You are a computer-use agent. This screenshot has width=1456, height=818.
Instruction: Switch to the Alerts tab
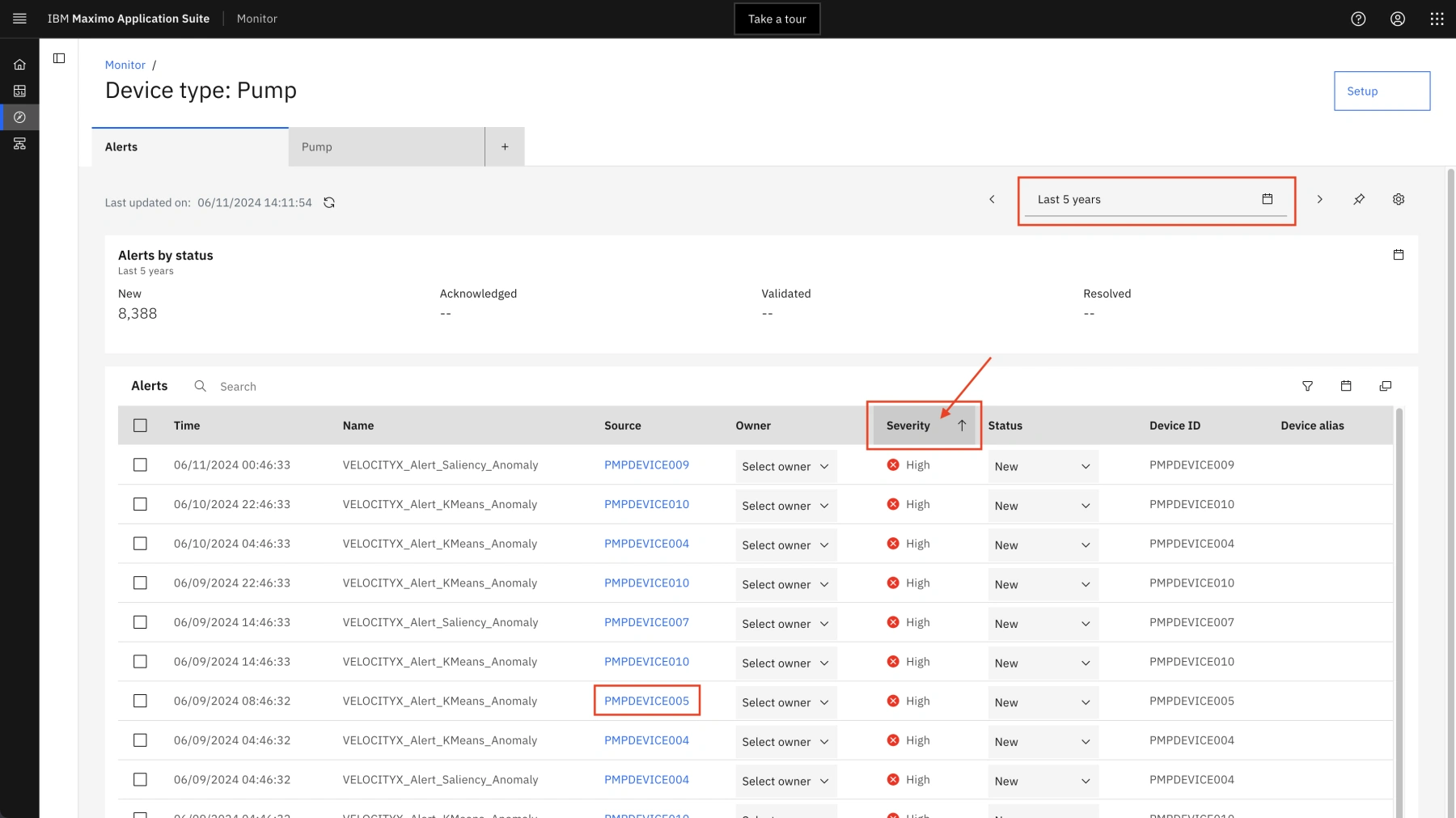pos(190,146)
